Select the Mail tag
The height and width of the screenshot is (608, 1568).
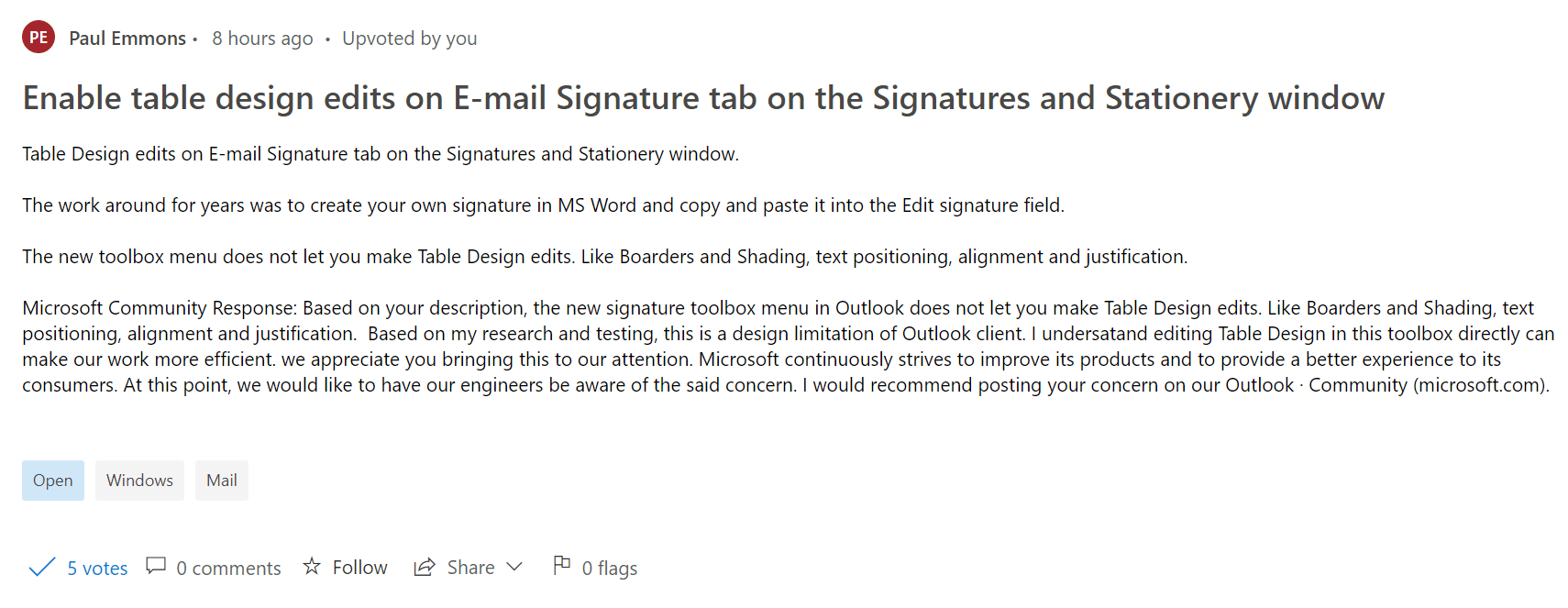[221, 480]
